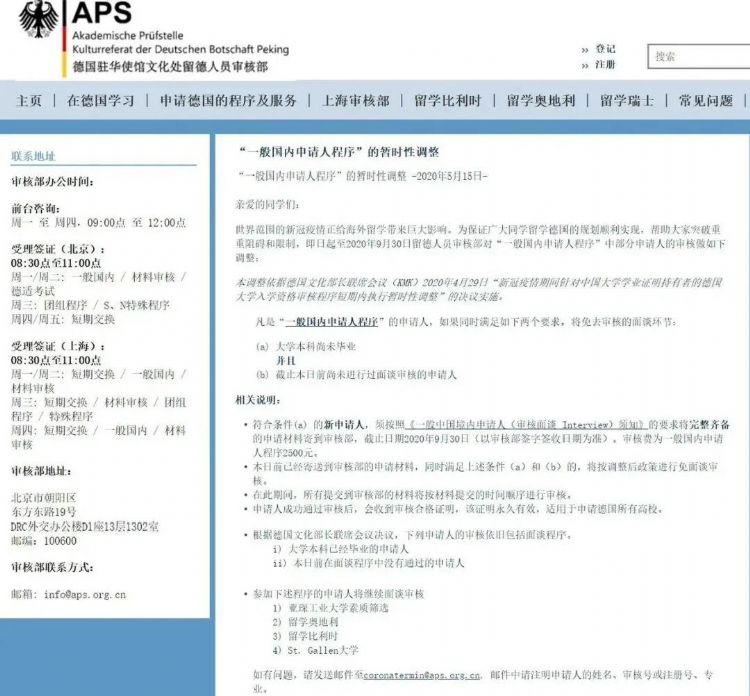Open 常见问题 FAQ menu item
Screen dimensions: 750x696
pyautogui.click(x=705, y=101)
